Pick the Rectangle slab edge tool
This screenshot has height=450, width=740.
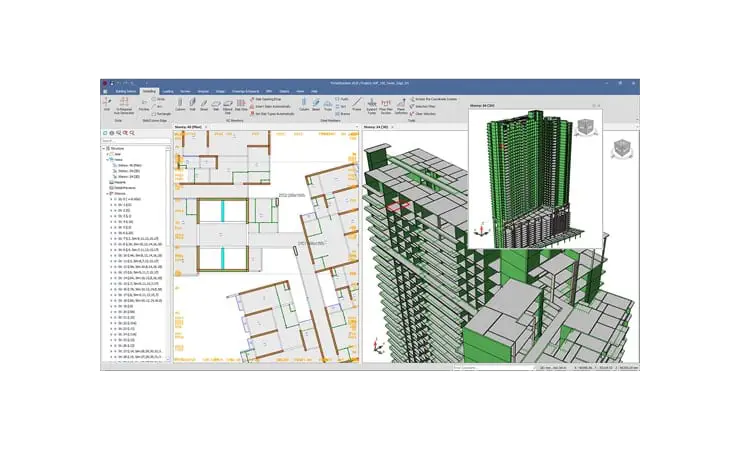click(161, 114)
